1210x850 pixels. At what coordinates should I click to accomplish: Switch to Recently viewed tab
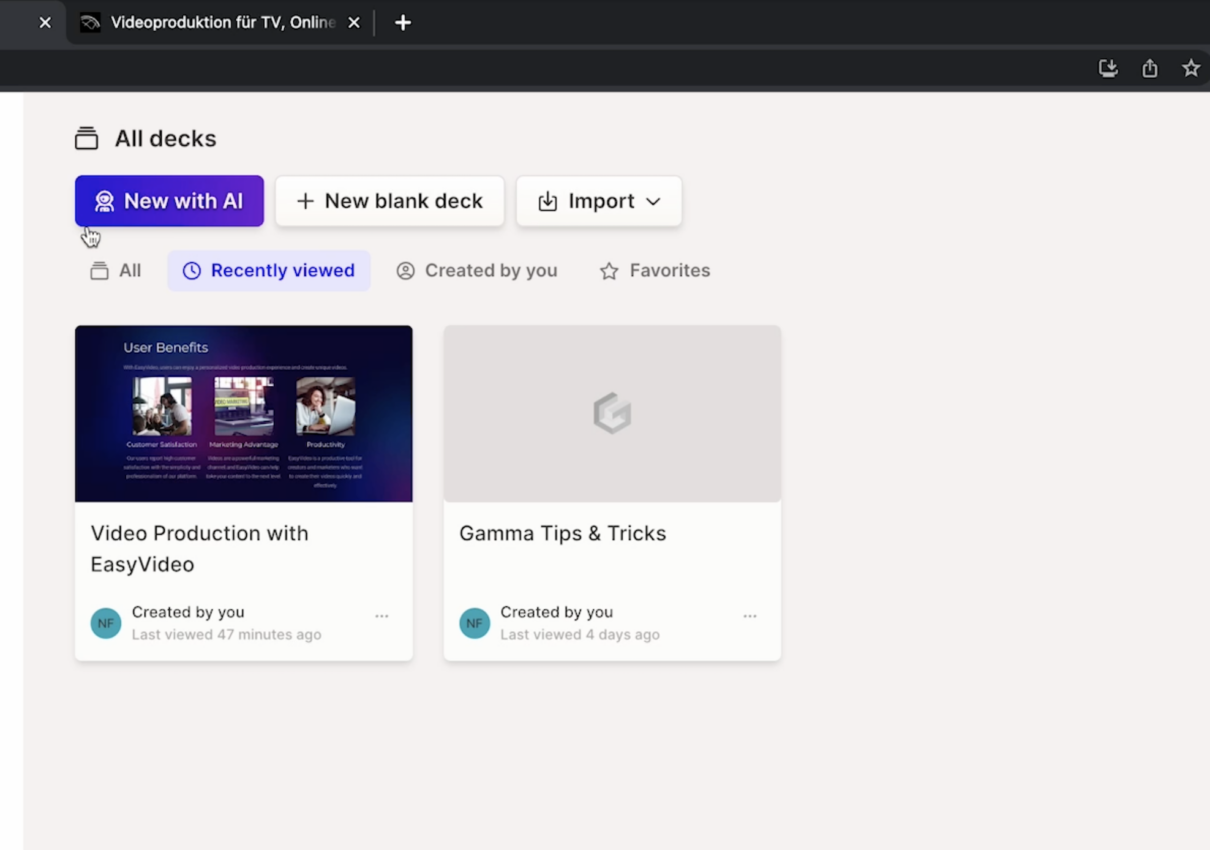pyautogui.click(x=269, y=271)
